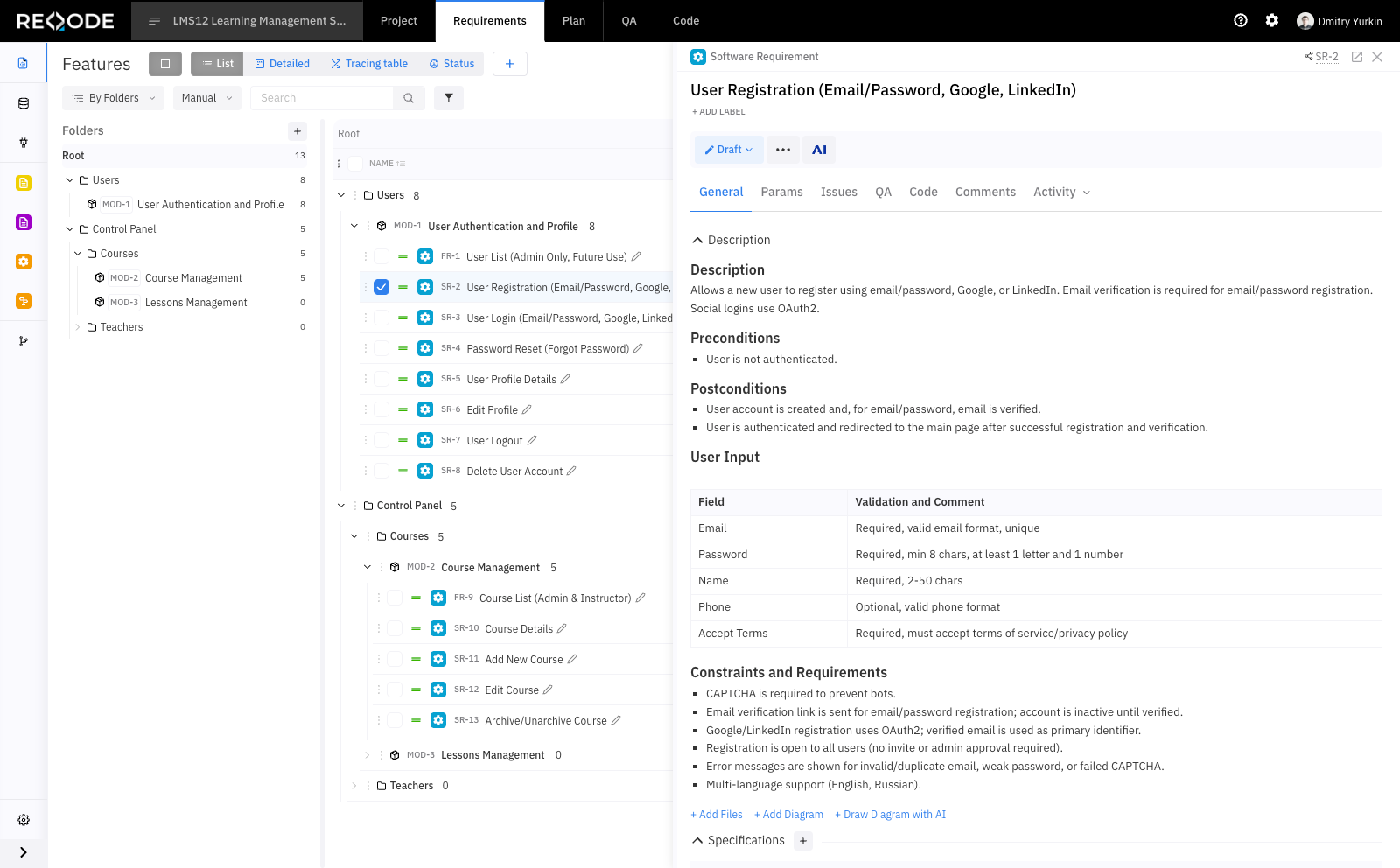Screen dimensions: 1400x868
Task: Click the SR-5 User Profile Details gear icon
Action: [x=425, y=379]
